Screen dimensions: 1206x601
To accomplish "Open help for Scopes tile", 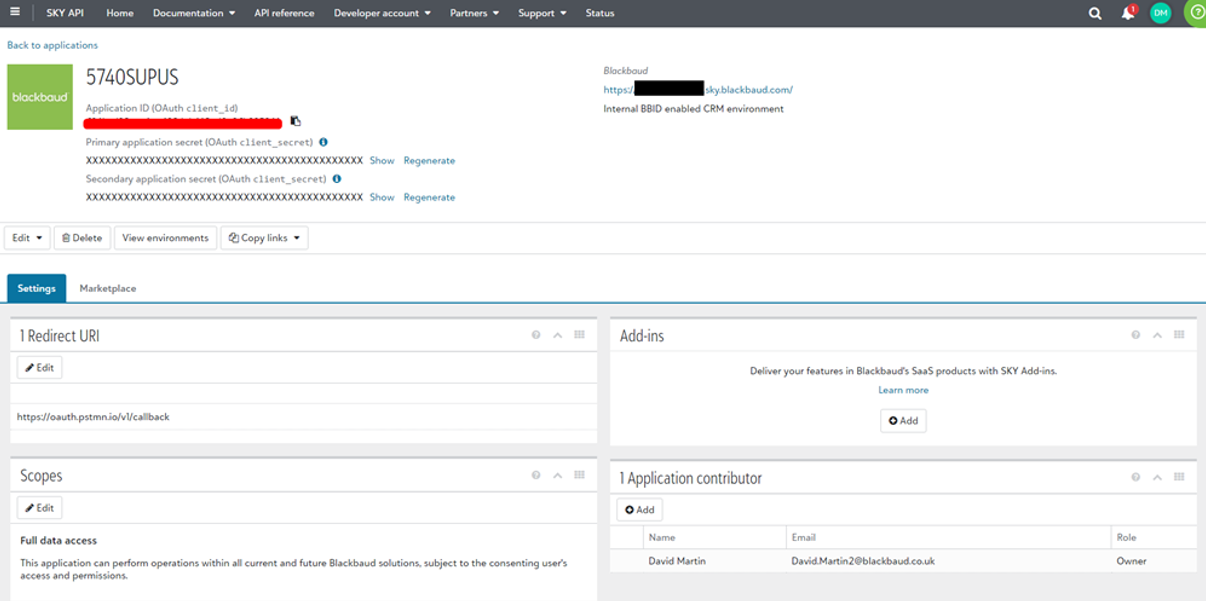I will [536, 475].
